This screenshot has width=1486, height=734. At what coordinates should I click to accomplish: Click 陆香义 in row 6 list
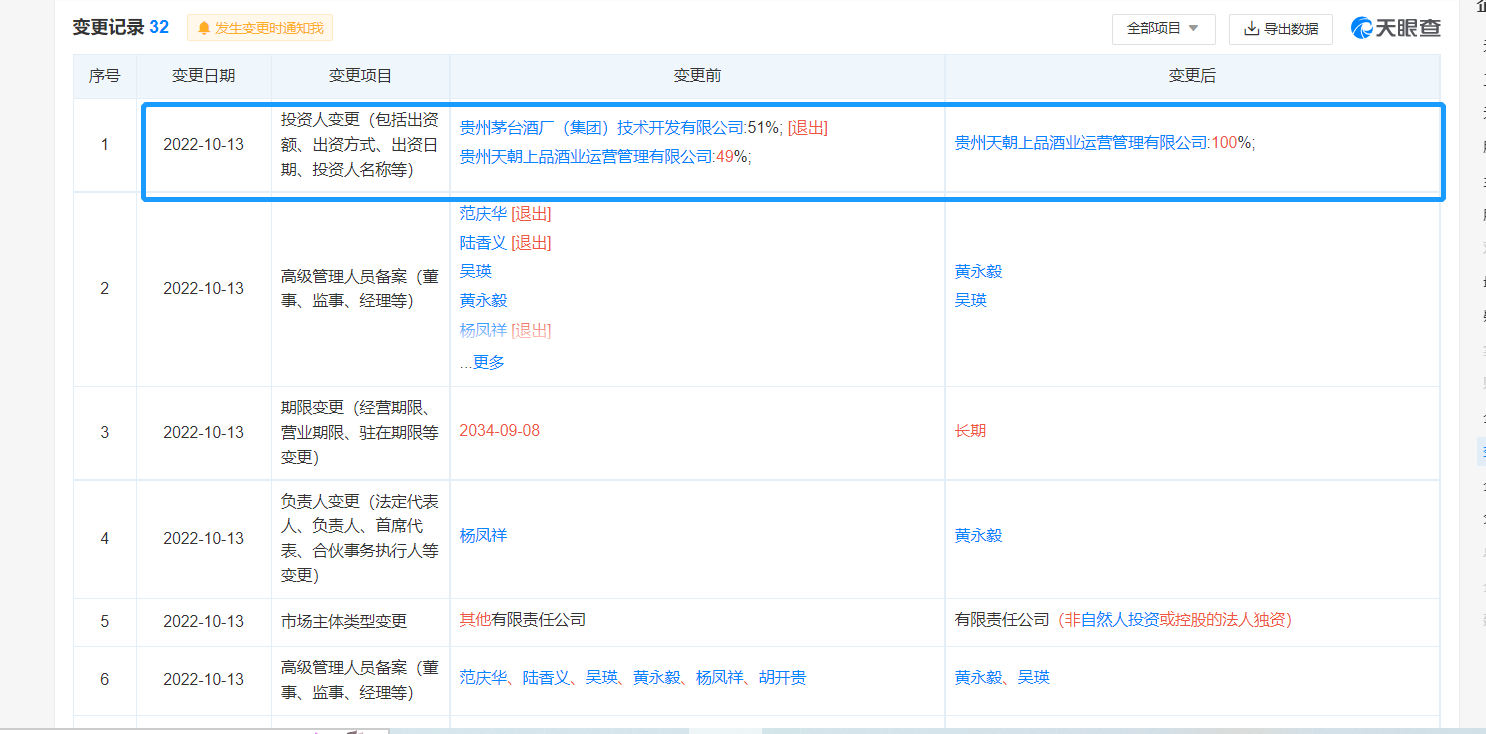tap(547, 677)
